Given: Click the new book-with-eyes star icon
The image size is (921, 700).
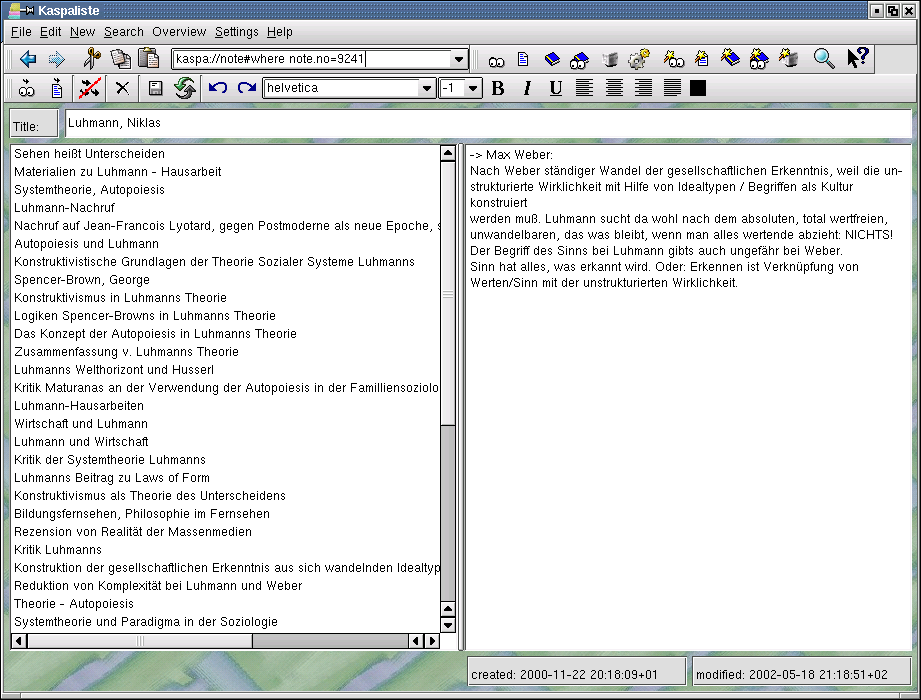Looking at the screenshot, I should (x=759, y=59).
